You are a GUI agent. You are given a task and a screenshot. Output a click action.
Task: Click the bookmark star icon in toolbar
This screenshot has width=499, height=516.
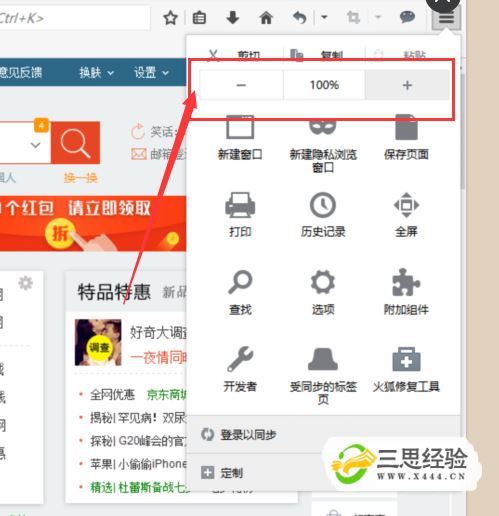pos(170,18)
